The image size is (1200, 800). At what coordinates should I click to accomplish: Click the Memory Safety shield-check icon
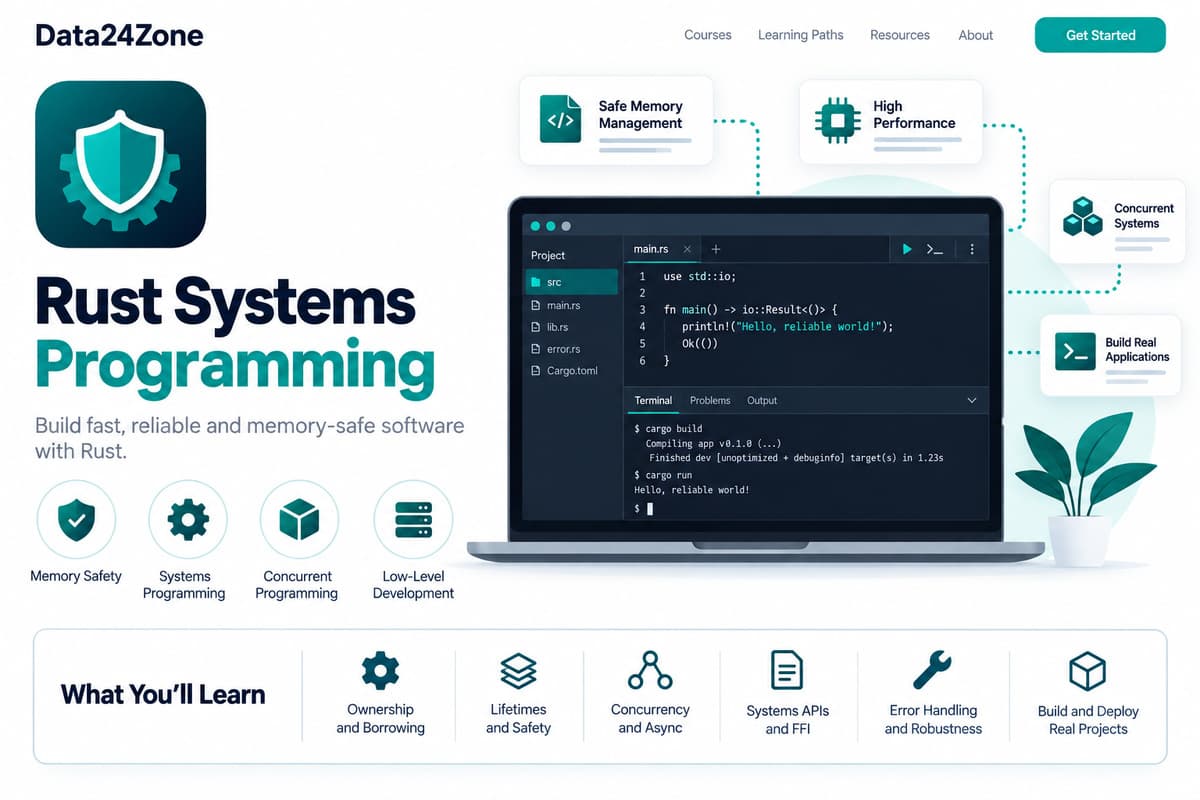coord(76,520)
